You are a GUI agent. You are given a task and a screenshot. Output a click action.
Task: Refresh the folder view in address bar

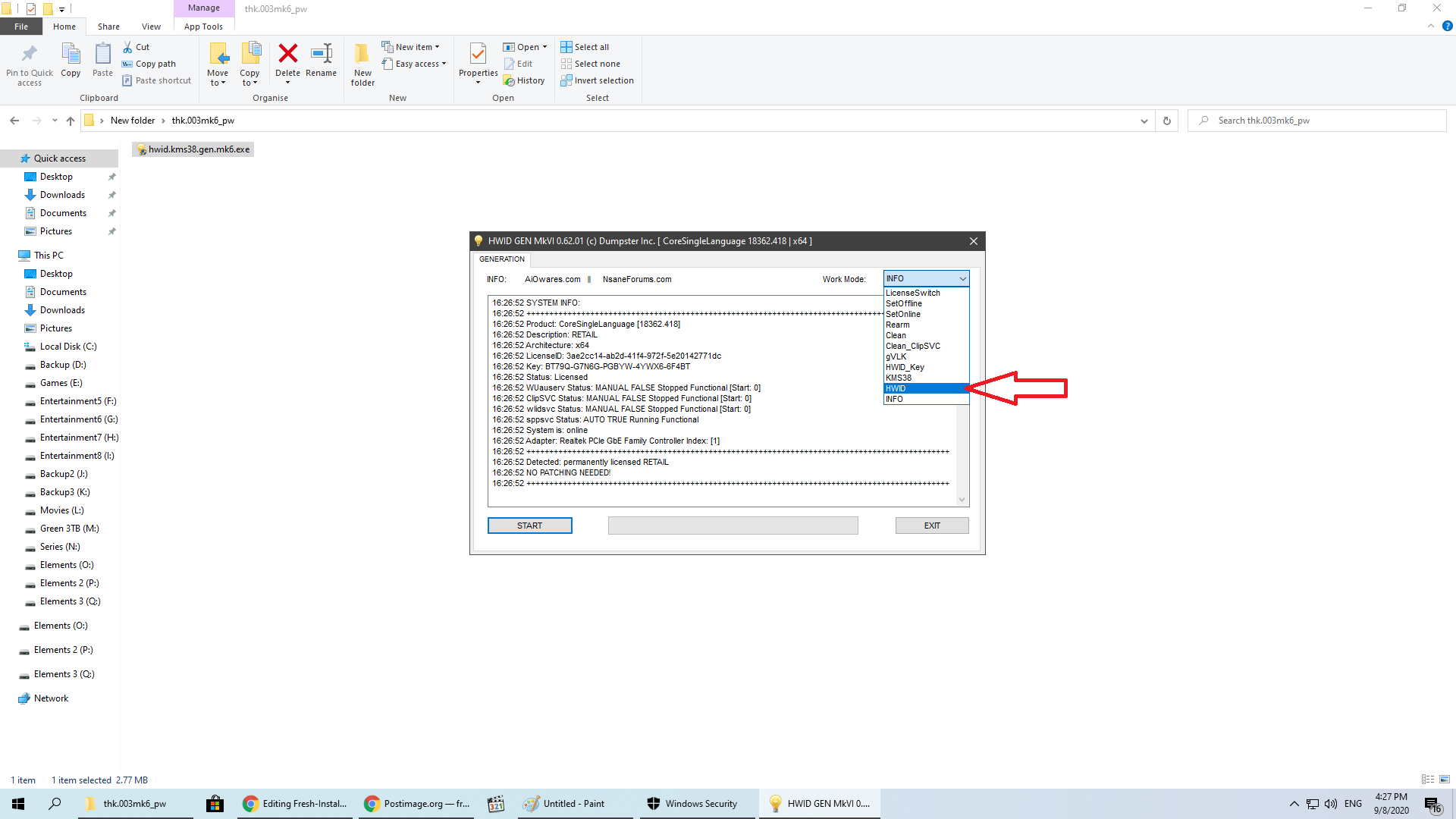pos(1167,121)
